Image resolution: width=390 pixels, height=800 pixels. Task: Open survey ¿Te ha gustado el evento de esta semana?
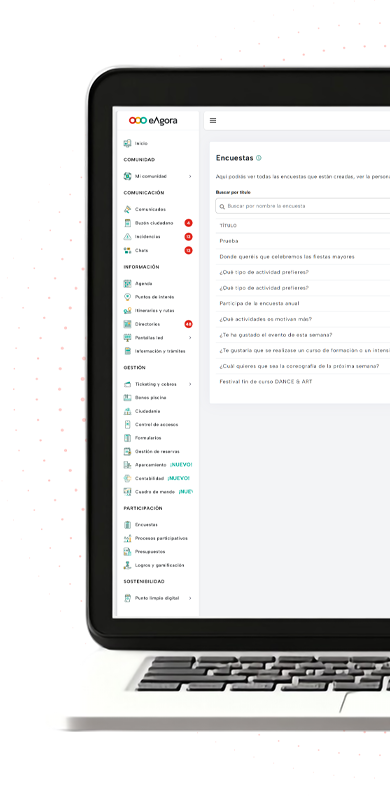point(276,335)
